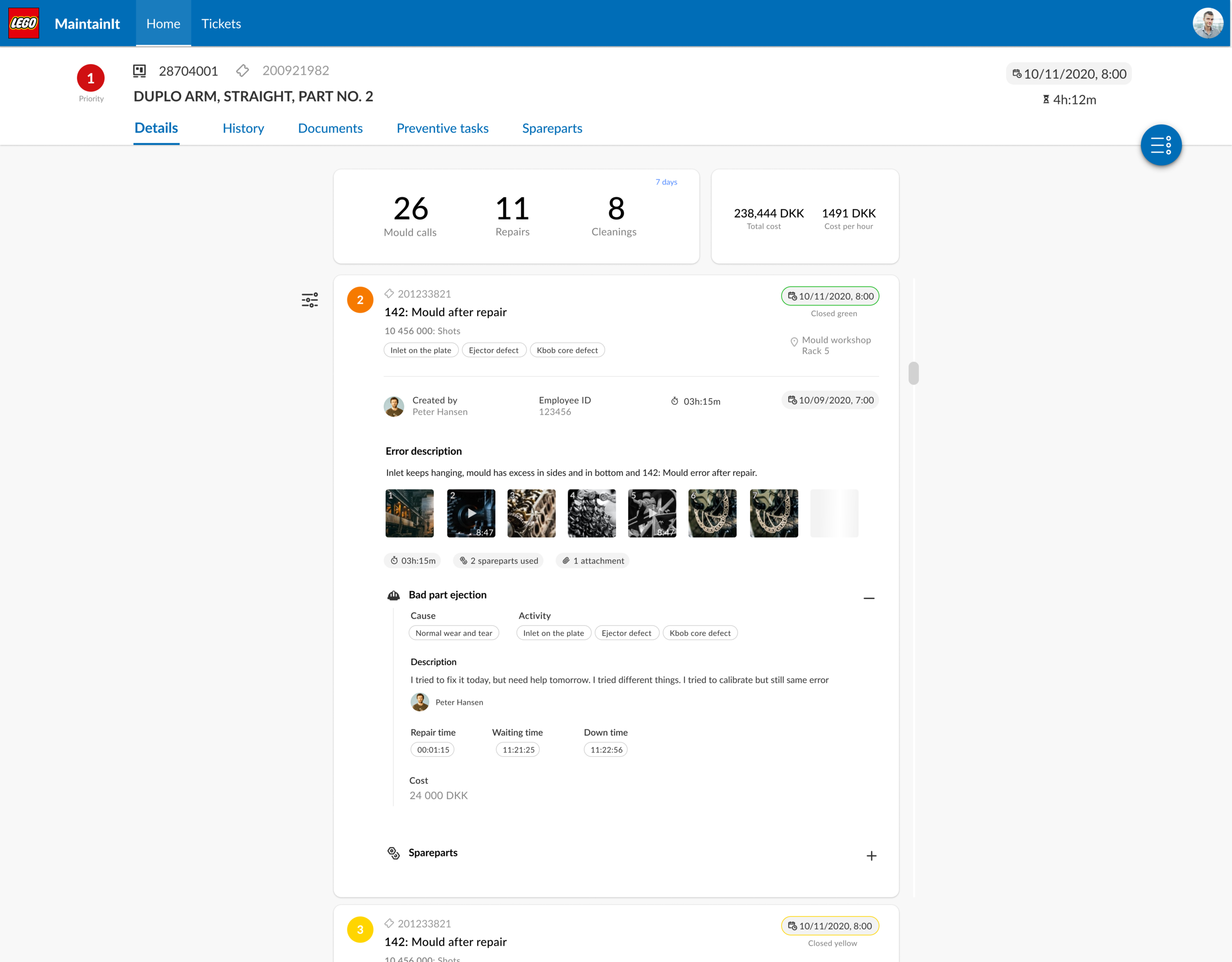Click the Kbob core defect activity tag
This screenshot has width=1232, height=962.
tap(699, 632)
